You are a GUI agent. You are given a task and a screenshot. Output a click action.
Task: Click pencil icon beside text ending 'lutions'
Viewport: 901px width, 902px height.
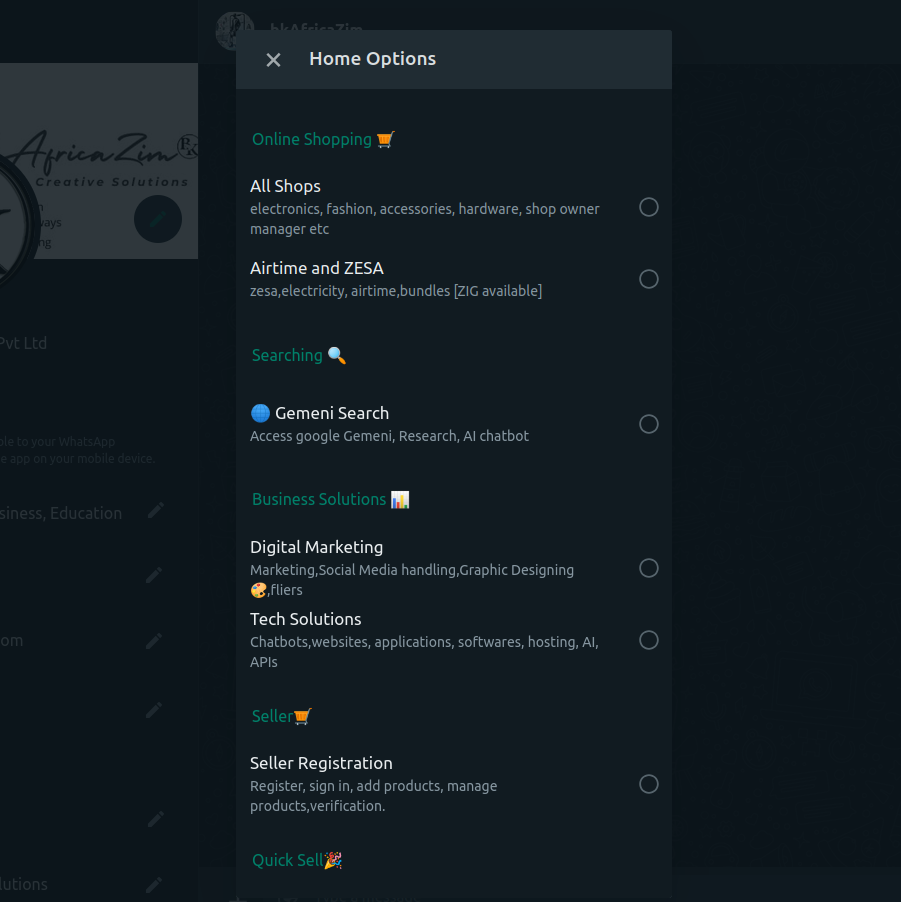(x=154, y=885)
